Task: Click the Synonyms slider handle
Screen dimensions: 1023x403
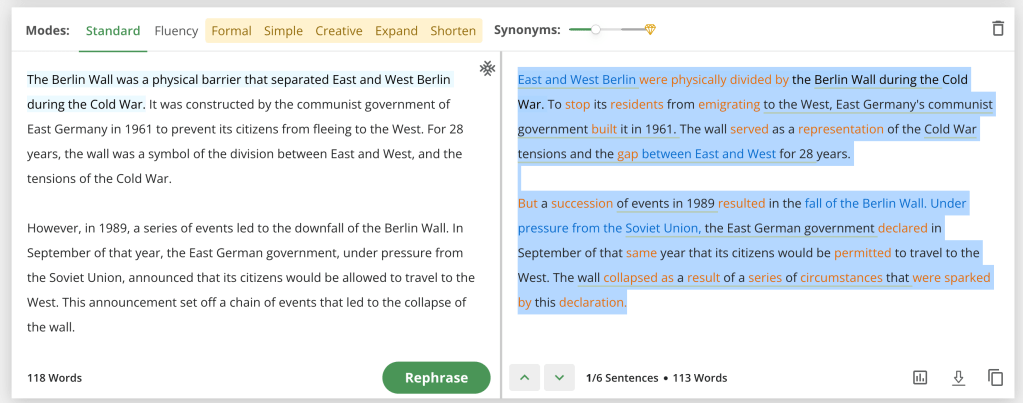Action: (596, 29)
